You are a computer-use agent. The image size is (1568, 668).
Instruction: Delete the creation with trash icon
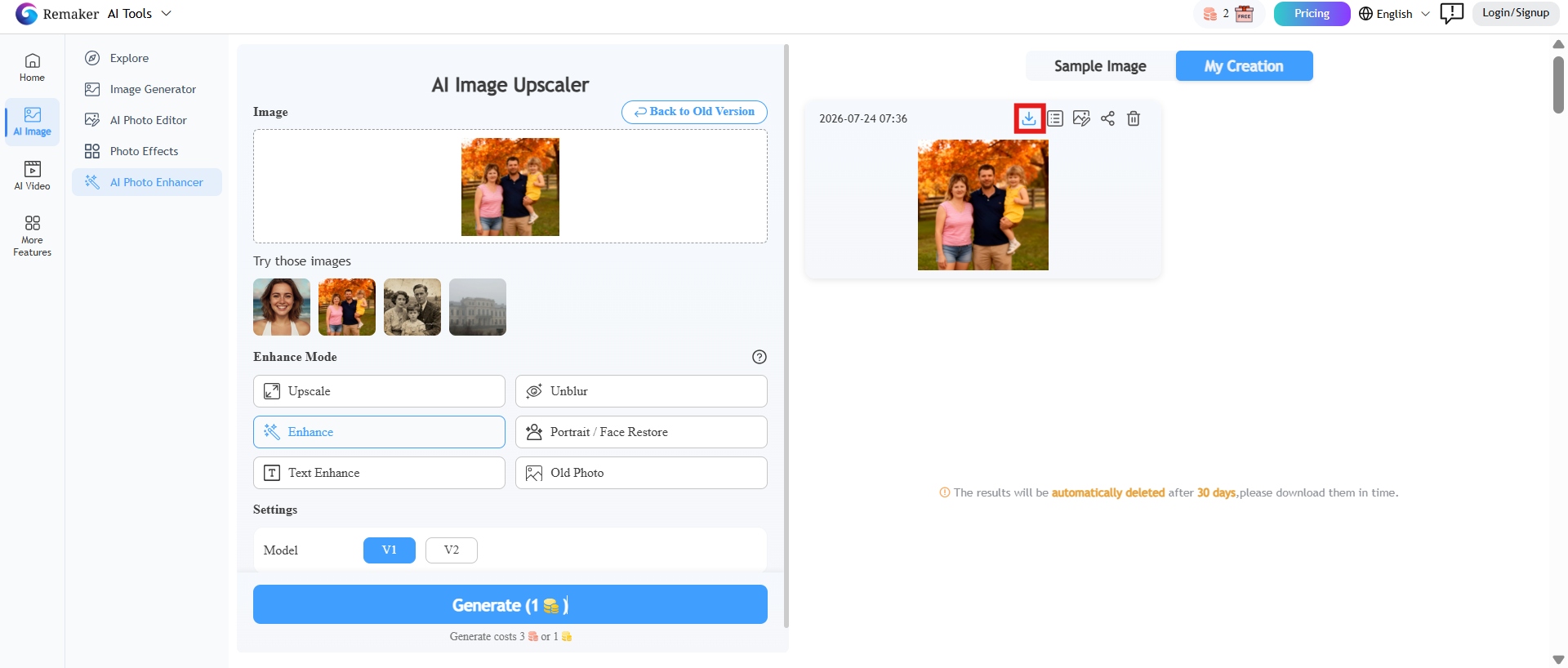click(1134, 118)
